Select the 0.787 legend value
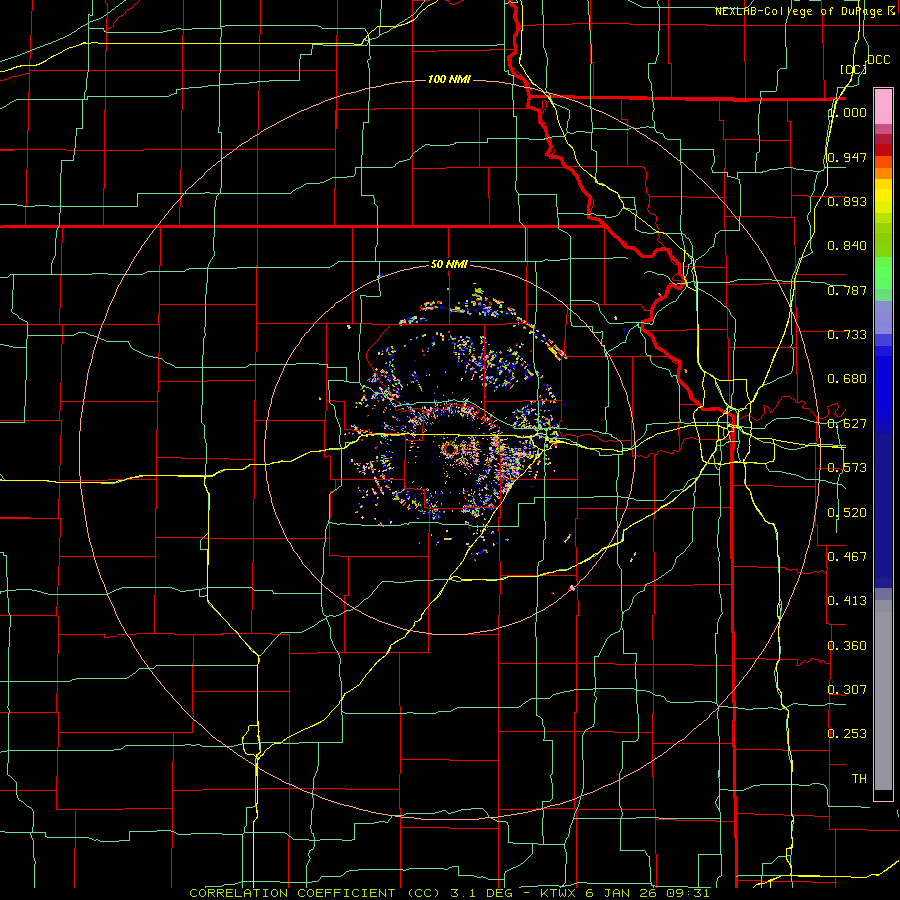The height and width of the screenshot is (900, 900). pos(847,290)
